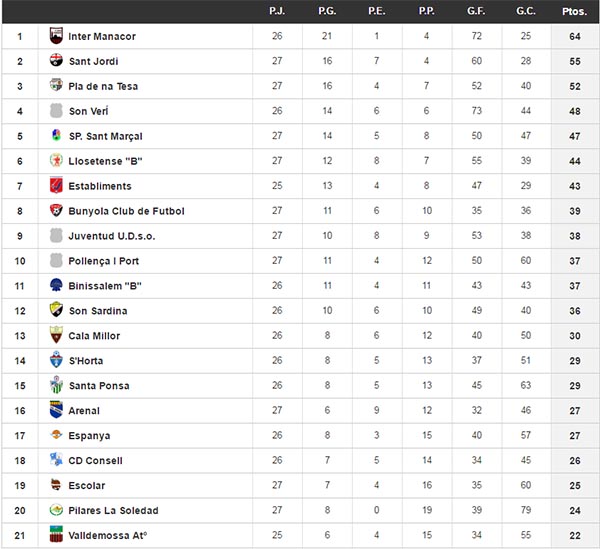600x549 pixels.
Task: Click the P.G. column header
Action: (327, 11)
